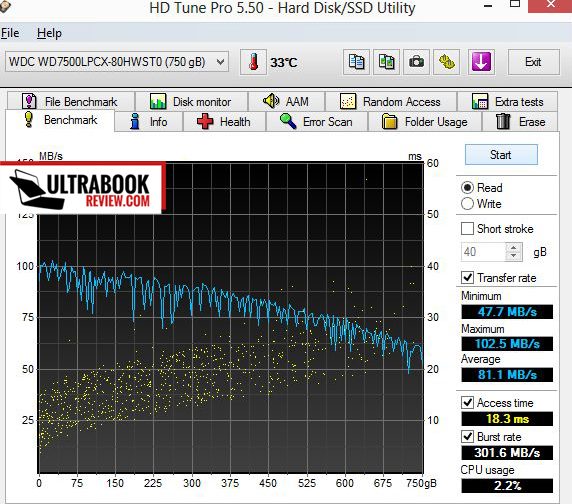Viewport: 572px width, 504px height.
Task: Click the 2.2% CPU usage value
Action: click(x=507, y=485)
